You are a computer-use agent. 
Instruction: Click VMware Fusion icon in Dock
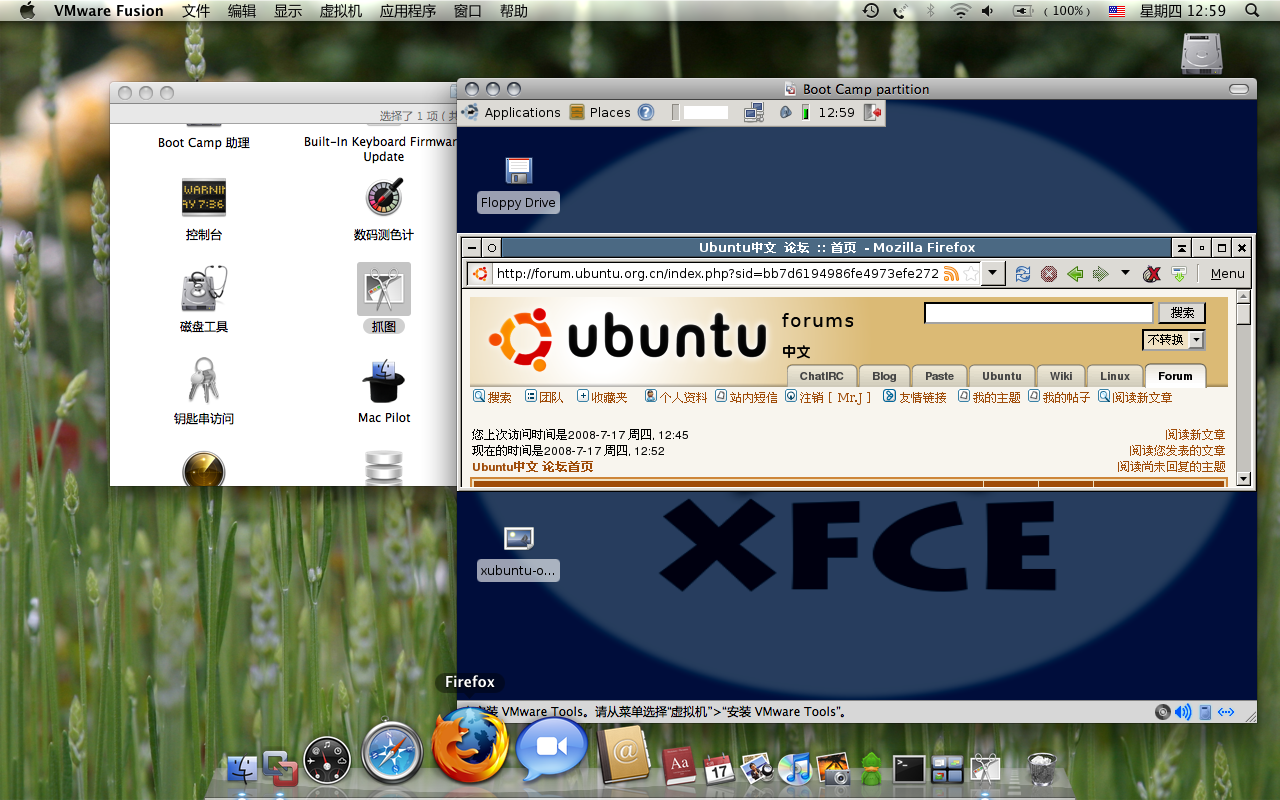[x=281, y=768]
